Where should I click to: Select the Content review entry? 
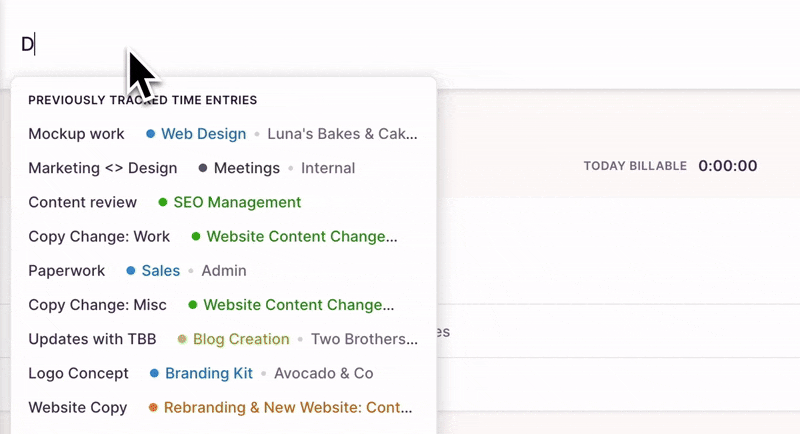click(x=82, y=202)
